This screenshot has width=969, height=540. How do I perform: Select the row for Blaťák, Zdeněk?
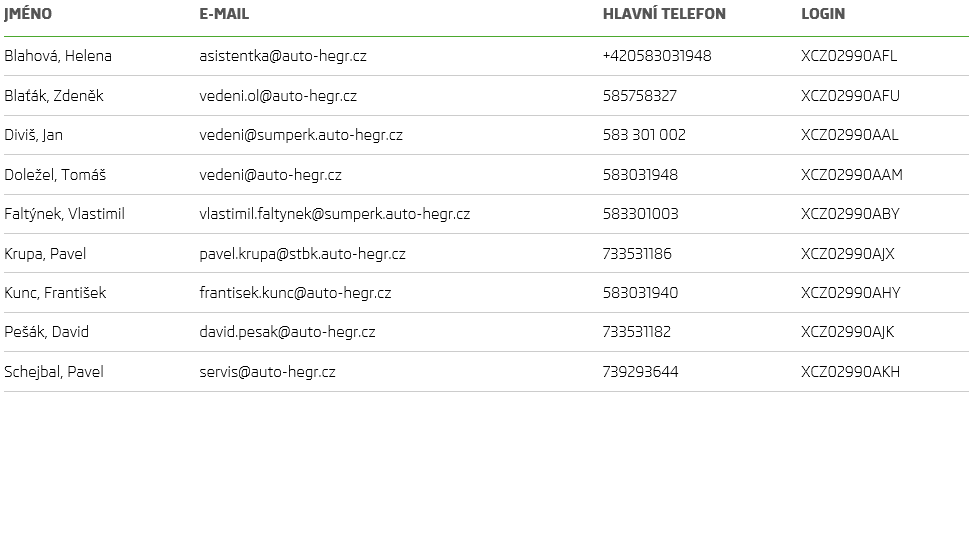[x=54, y=96]
